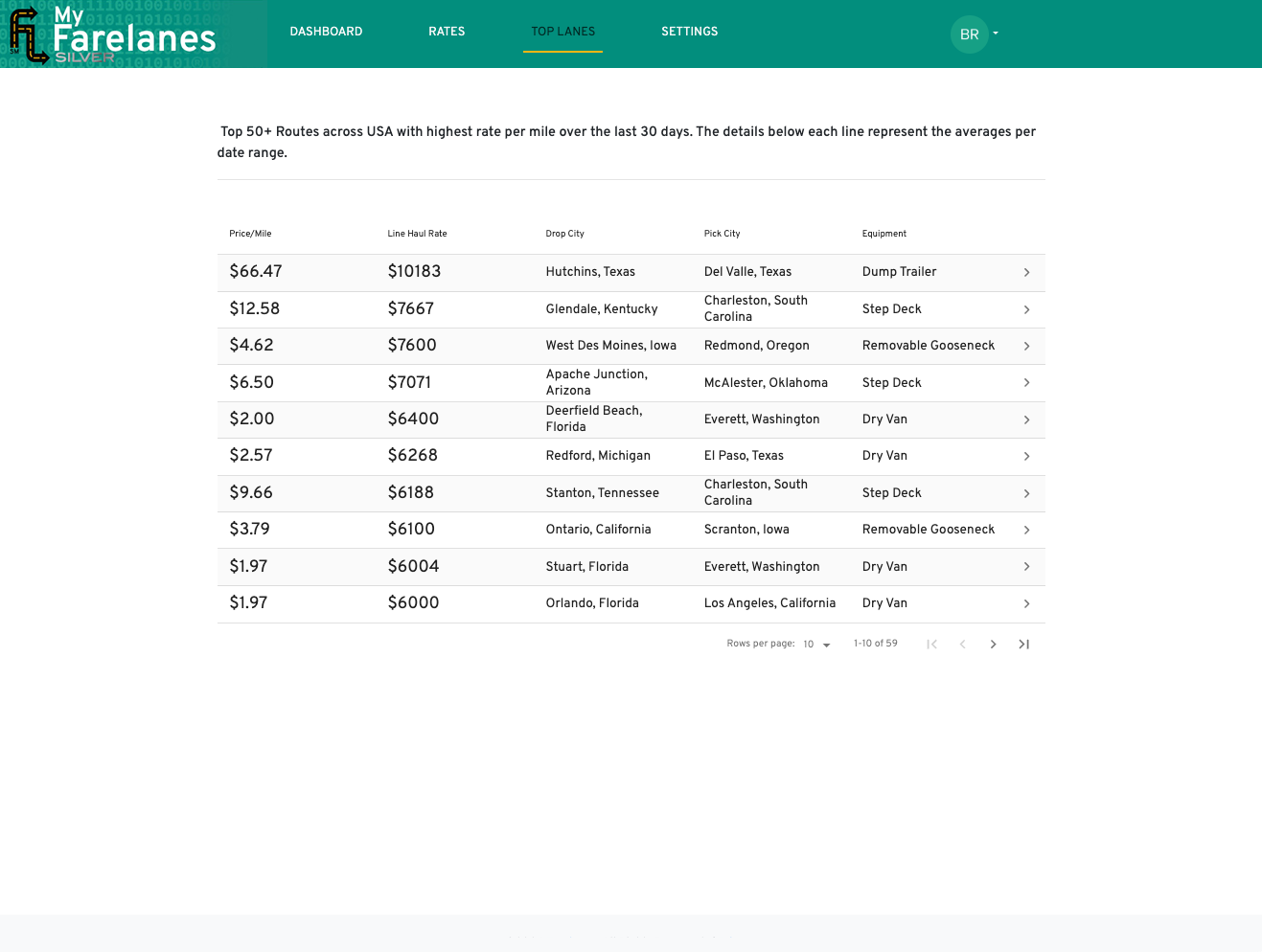
Task: Click the account dropdown arrow beside BR
Action: point(996,34)
